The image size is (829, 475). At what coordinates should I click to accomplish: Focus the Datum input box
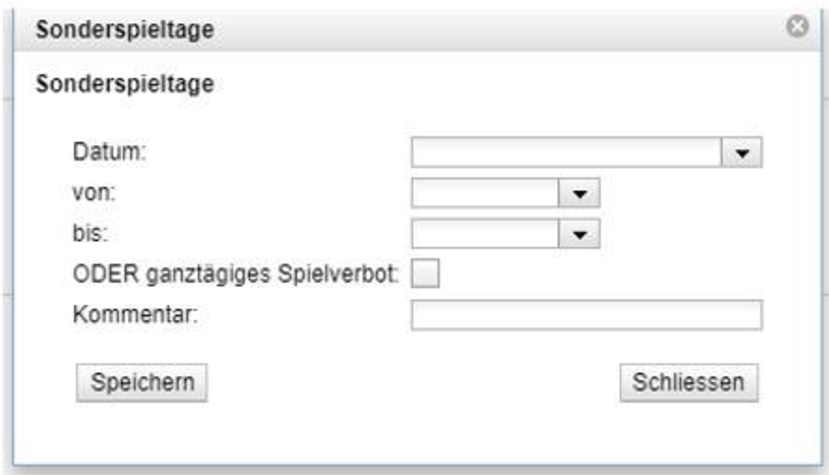(565, 152)
